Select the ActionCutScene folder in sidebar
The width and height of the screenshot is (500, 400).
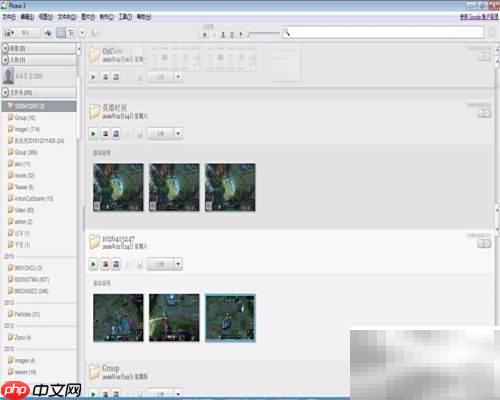[30, 199]
